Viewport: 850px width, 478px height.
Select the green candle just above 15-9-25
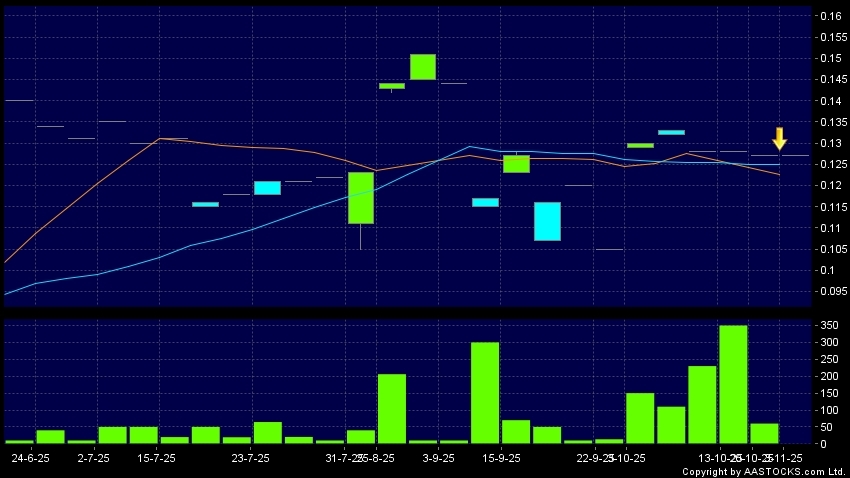[x=516, y=164]
